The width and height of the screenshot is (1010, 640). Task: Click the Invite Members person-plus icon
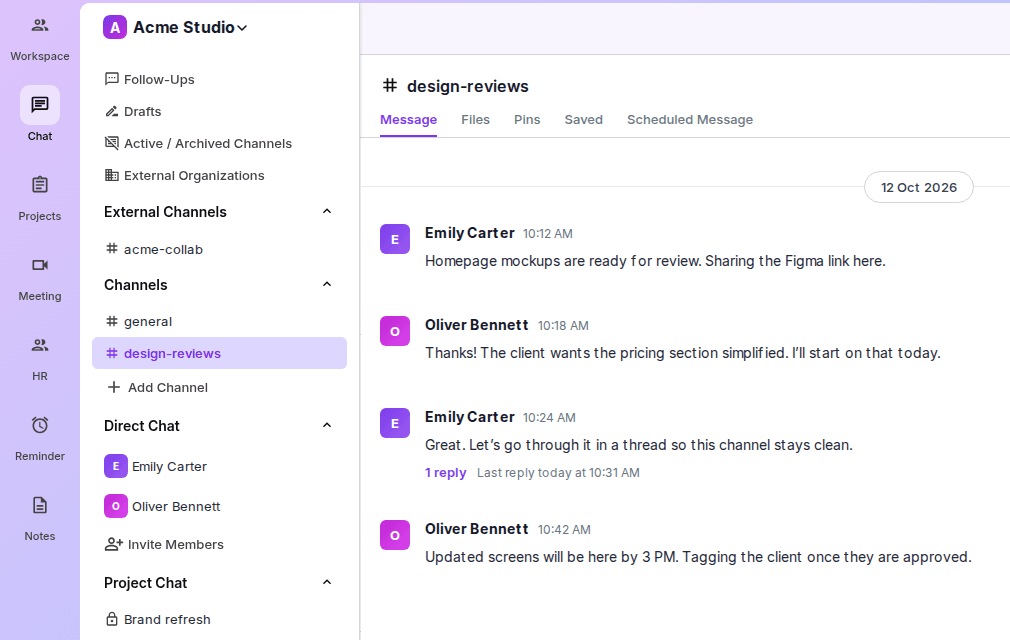click(x=113, y=544)
